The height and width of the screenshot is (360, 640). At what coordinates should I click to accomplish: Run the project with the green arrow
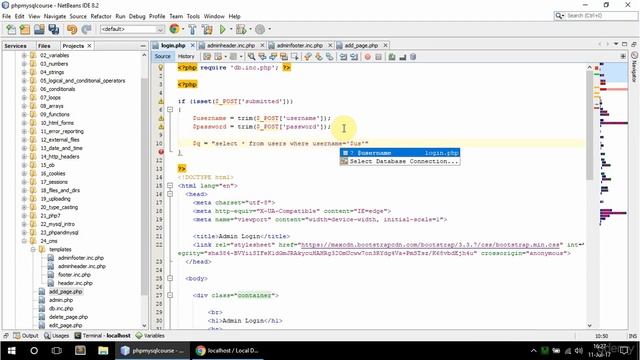pos(222,29)
